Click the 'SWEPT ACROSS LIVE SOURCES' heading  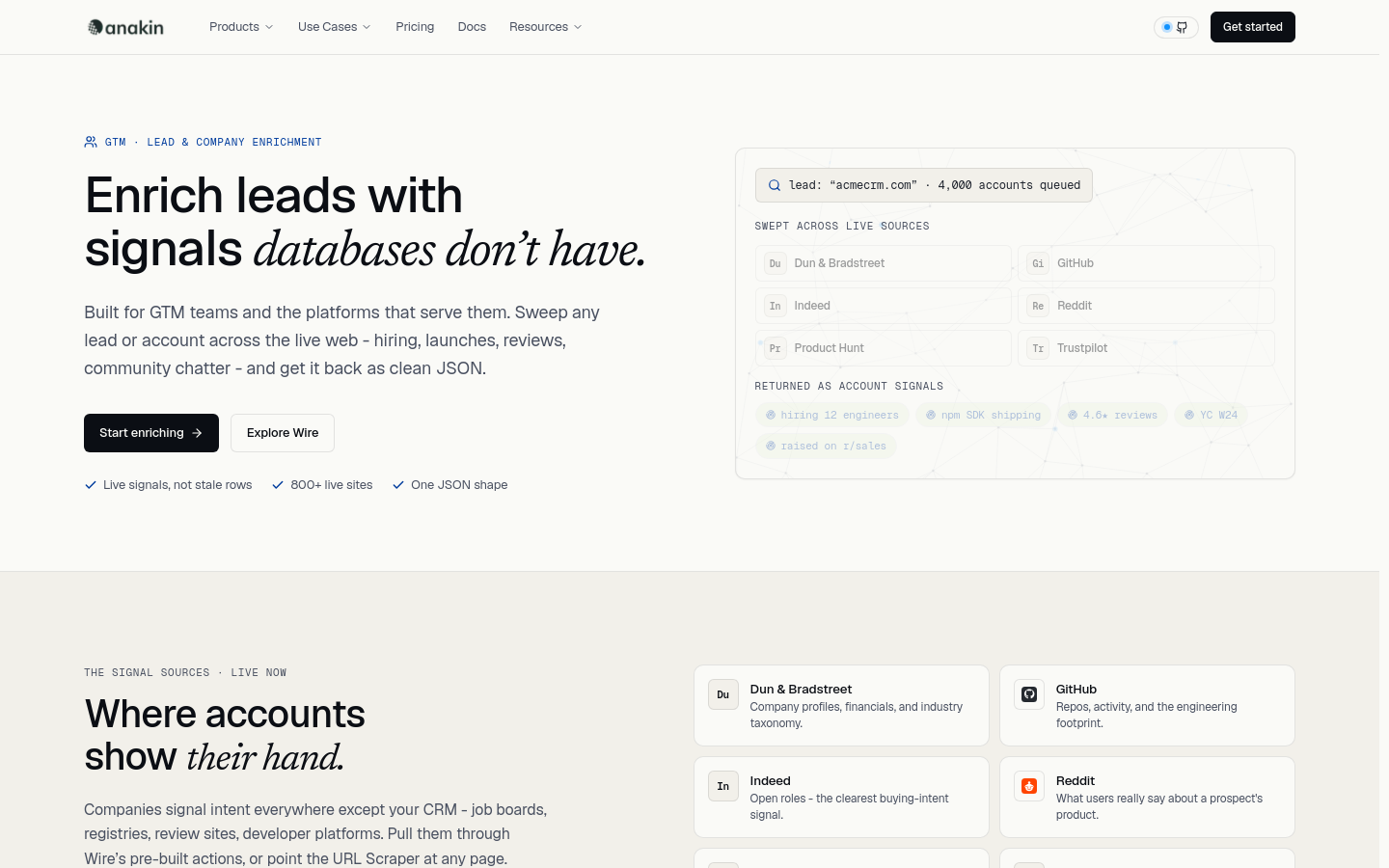[x=842, y=226]
